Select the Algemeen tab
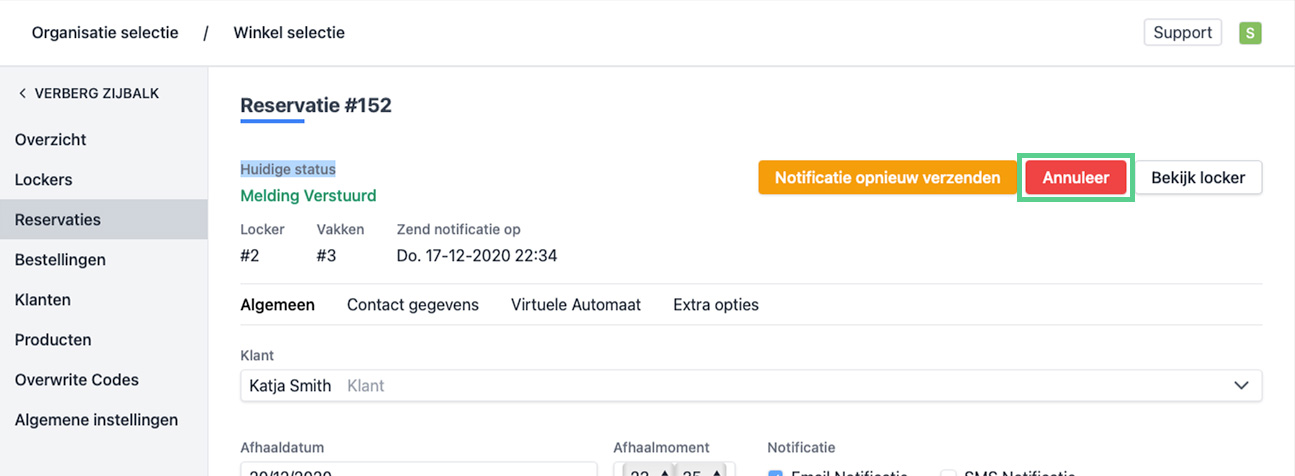 point(277,305)
